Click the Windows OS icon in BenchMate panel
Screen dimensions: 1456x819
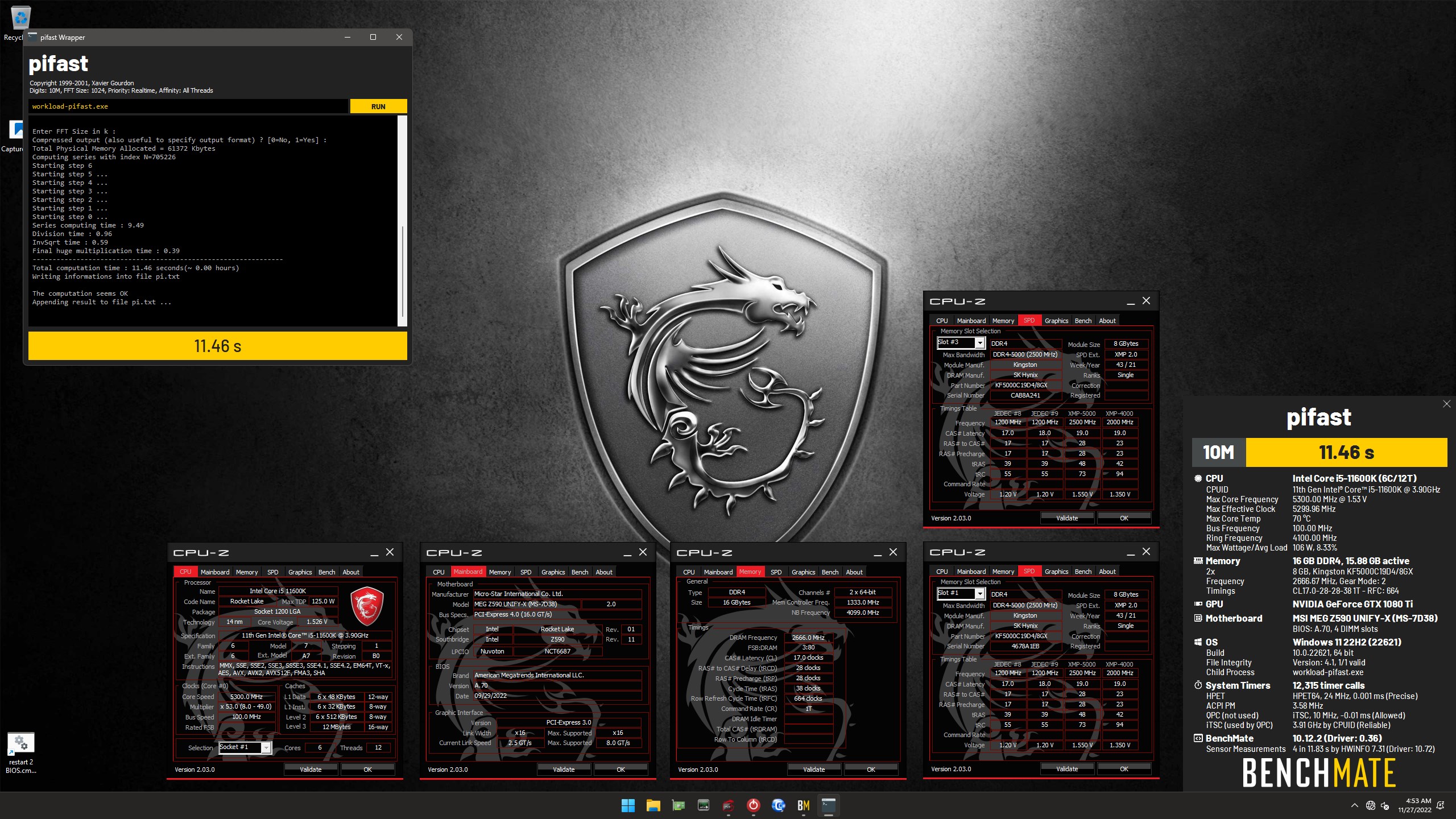click(1198, 642)
